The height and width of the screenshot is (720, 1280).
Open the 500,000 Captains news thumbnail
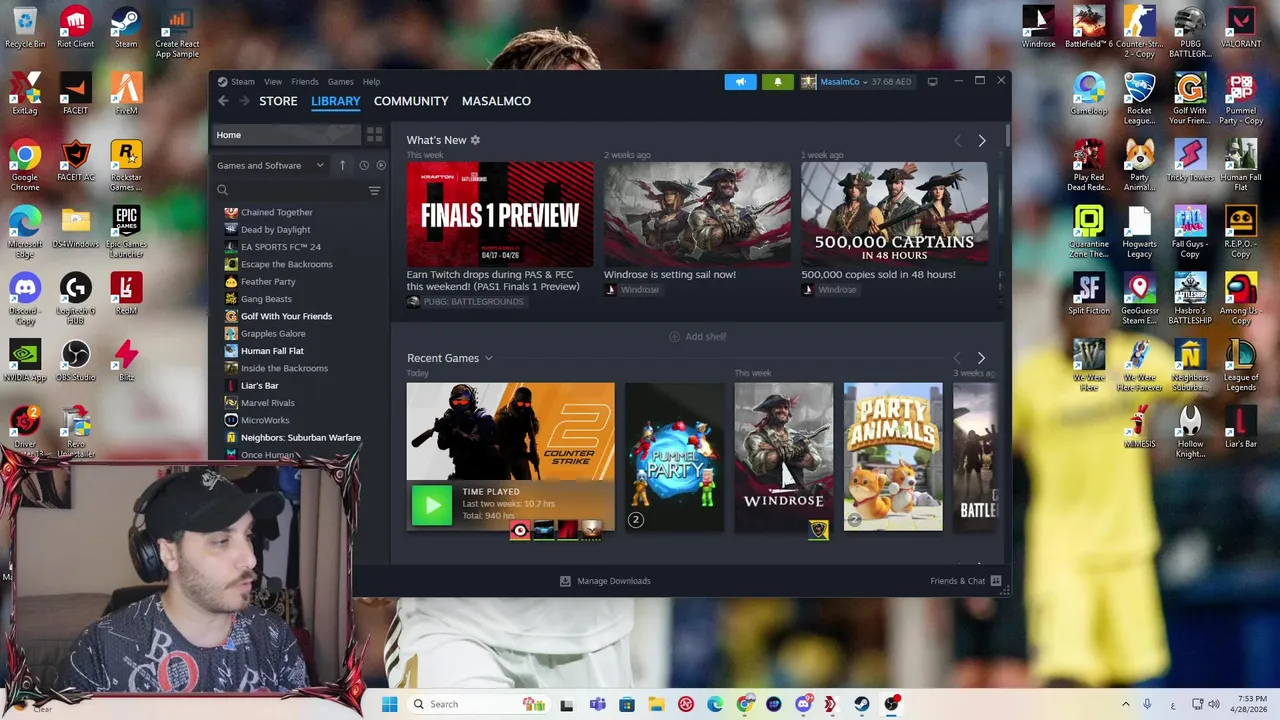(x=894, y=214)
